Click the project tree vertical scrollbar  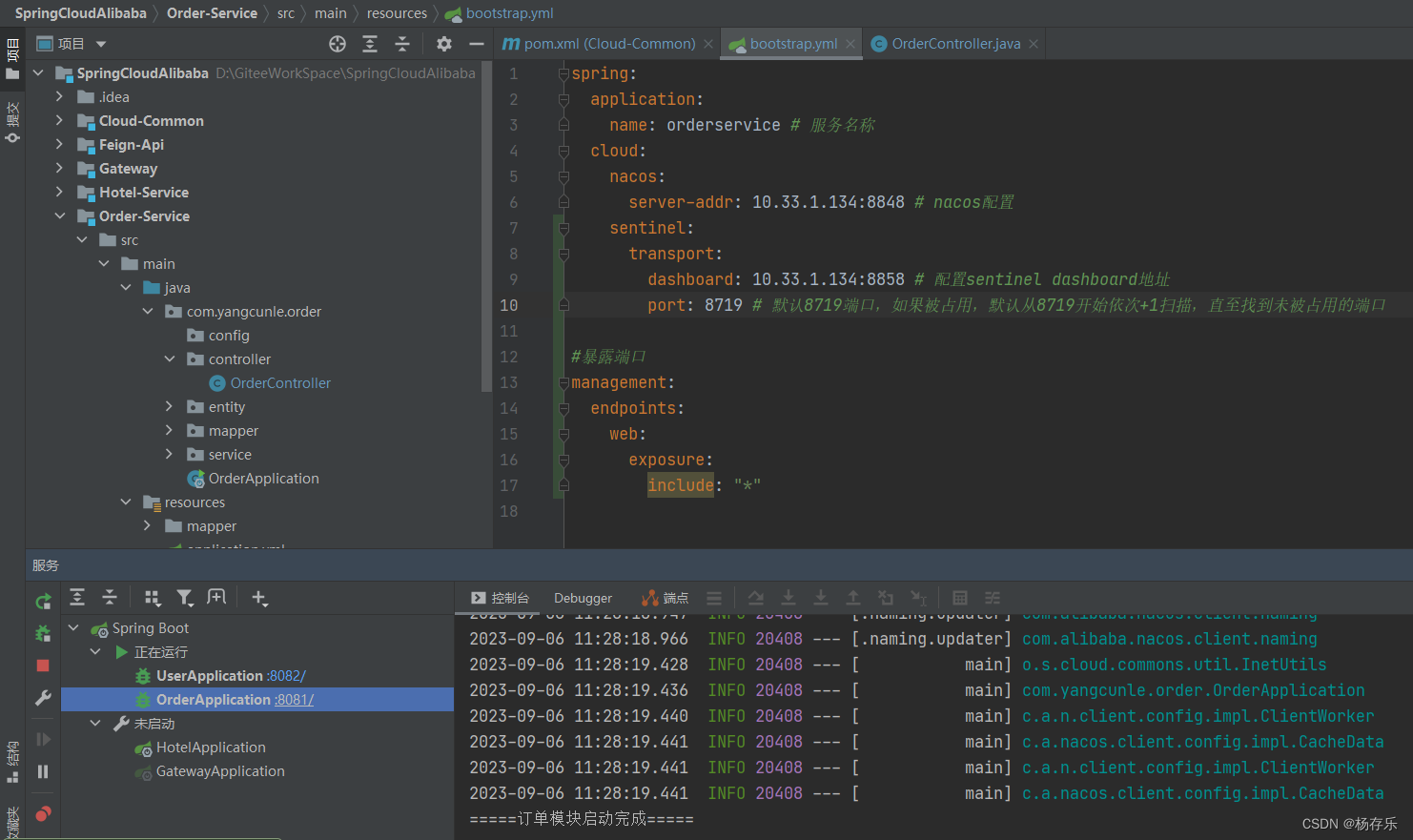[x=487, y=227]
